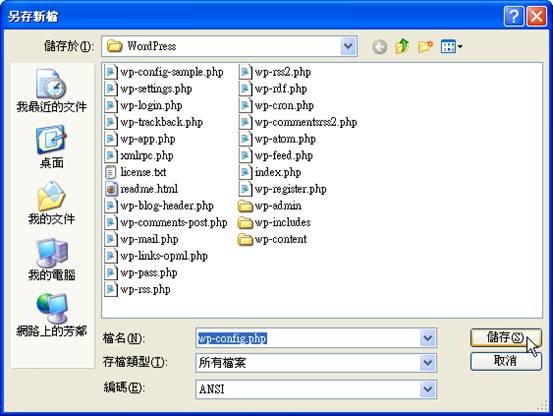Viewport: 553px width, 416px height.
Task: Create a new folder icon
Action: 425,46
